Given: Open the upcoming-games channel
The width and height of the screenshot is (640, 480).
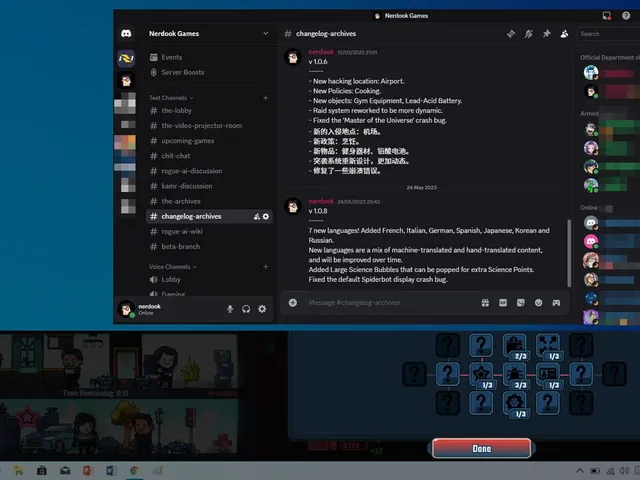Looking at the screenshot, I should (x=209, y=141).
